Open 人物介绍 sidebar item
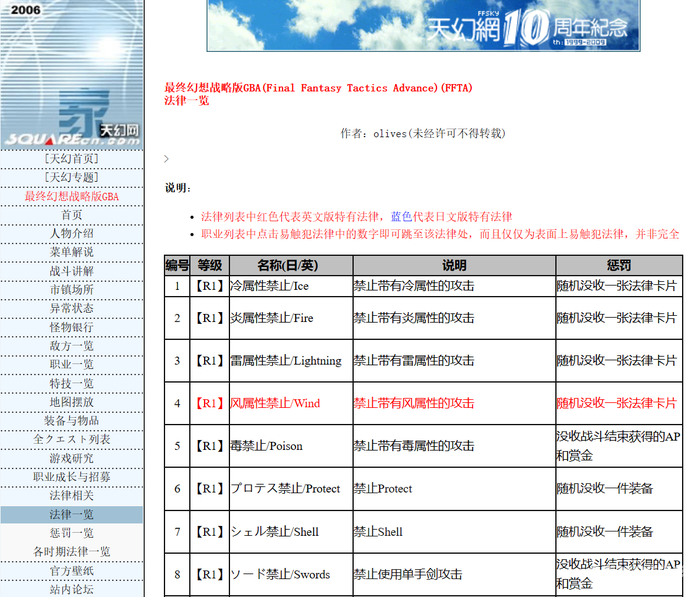Viewport: 700px width, 597px height. (x=71, y=234)
